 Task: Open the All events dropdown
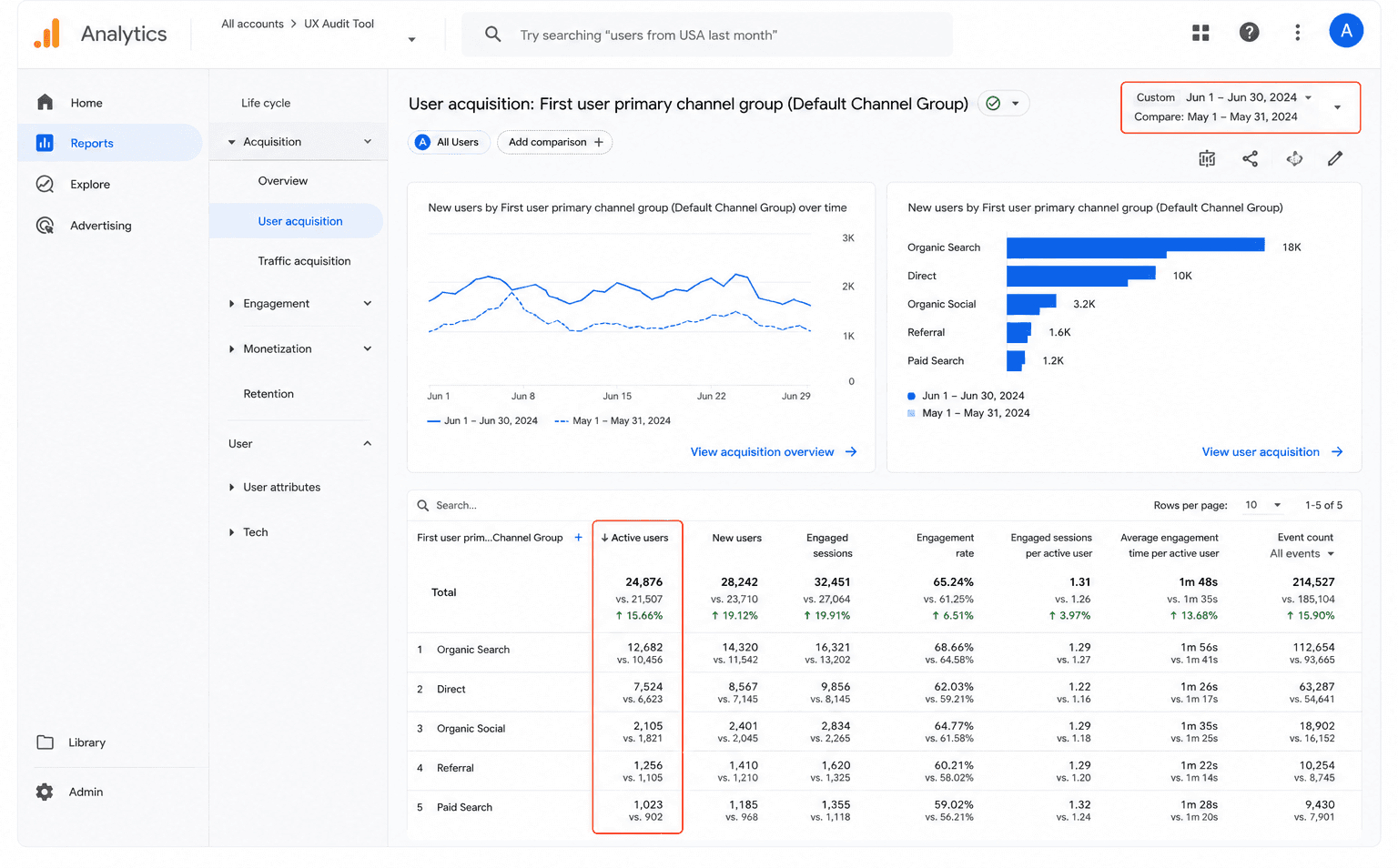pyautogui.click(x=1302, y=554)
